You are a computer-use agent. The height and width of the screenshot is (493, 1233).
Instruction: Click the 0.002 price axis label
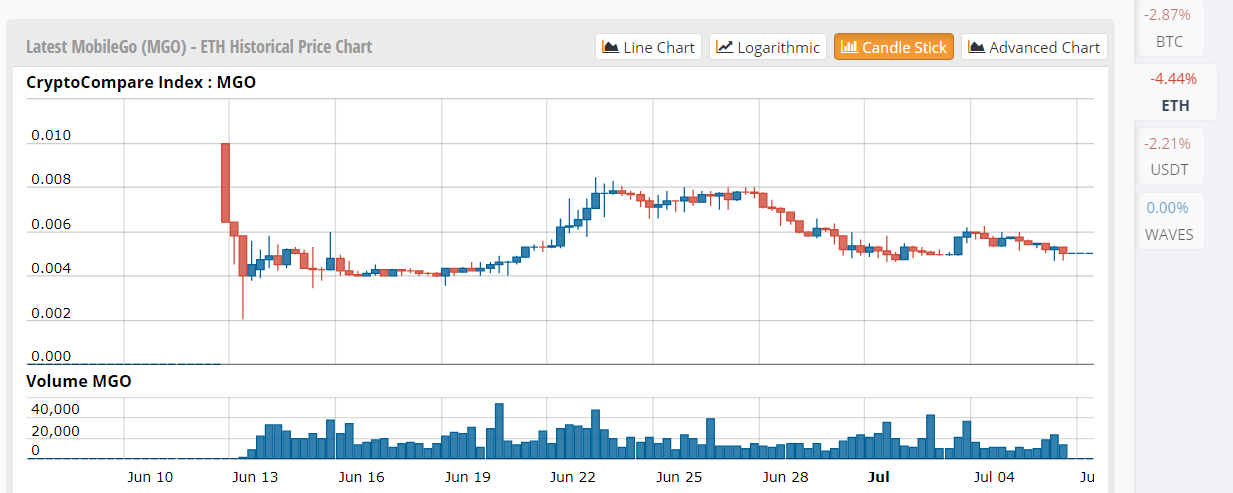[x=51, y=314]
